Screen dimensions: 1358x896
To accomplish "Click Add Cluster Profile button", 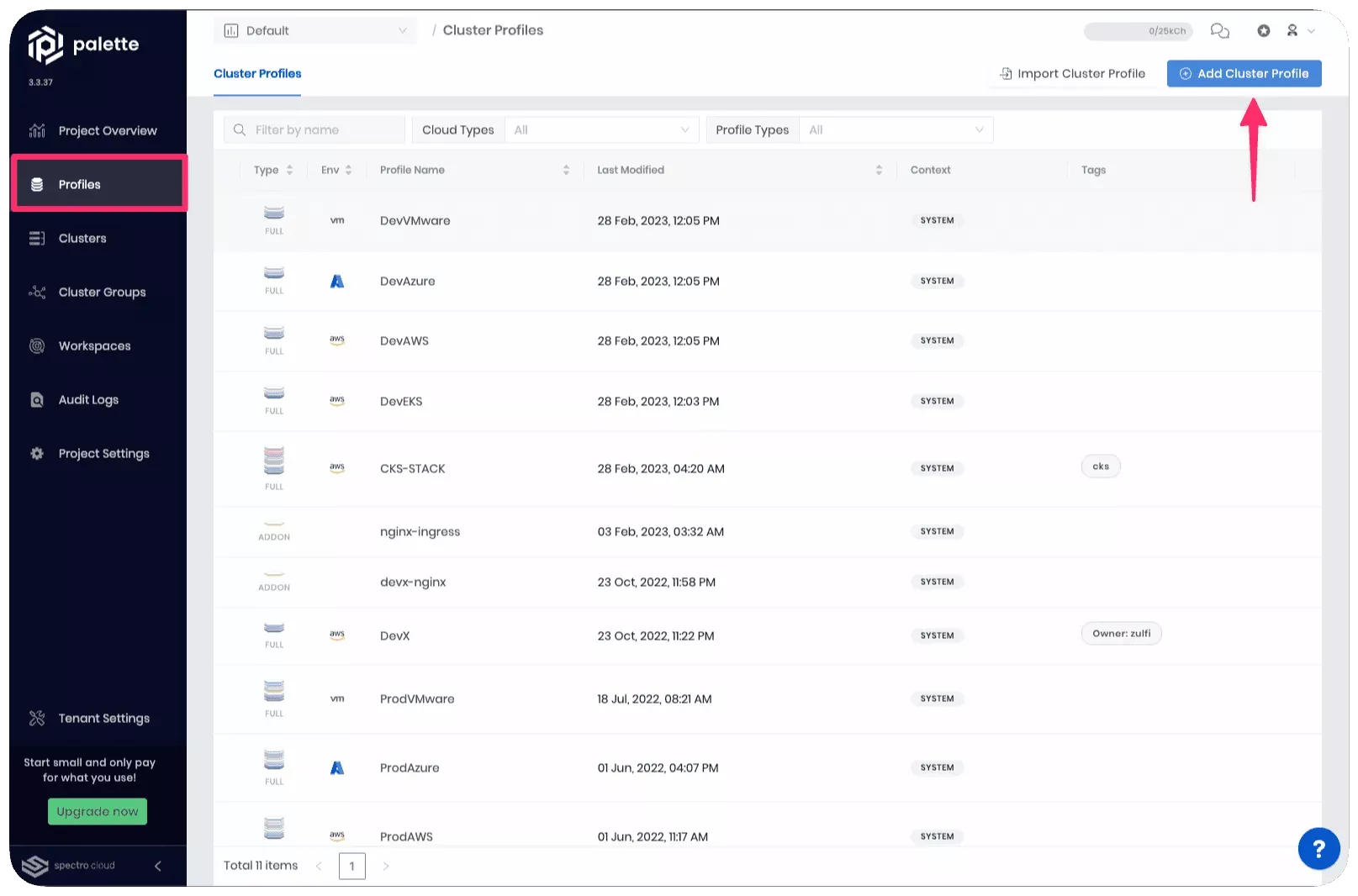I will pyautogui.click(x=1244, y=73).
